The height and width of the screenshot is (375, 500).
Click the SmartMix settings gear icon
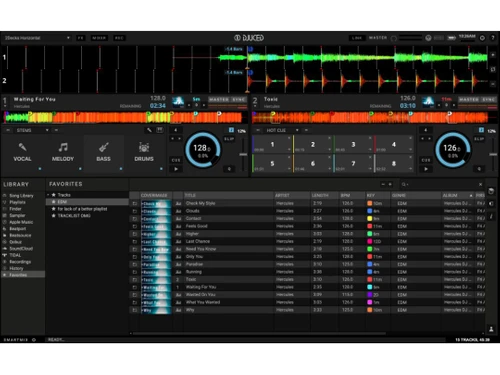click(34, 340)
